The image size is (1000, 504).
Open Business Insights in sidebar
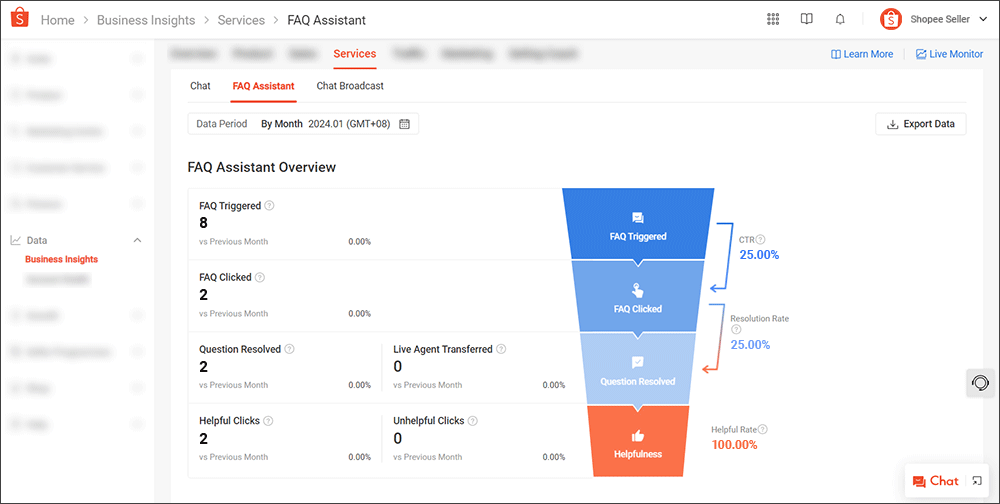pyautogui.click(x=61, y=259)
